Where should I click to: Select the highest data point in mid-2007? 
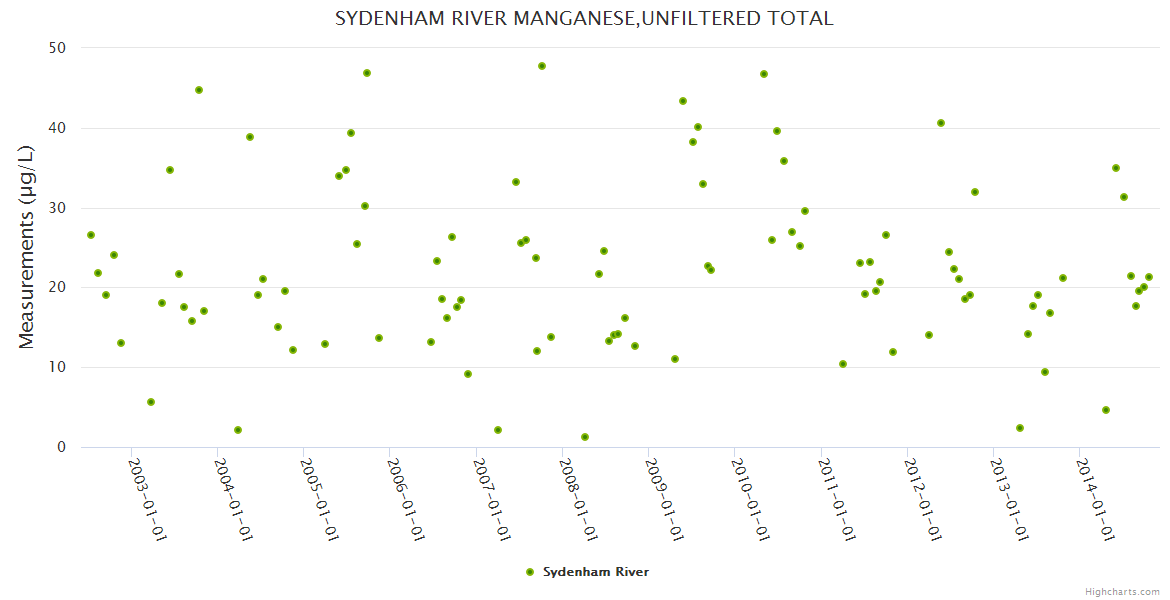point(542,66)
